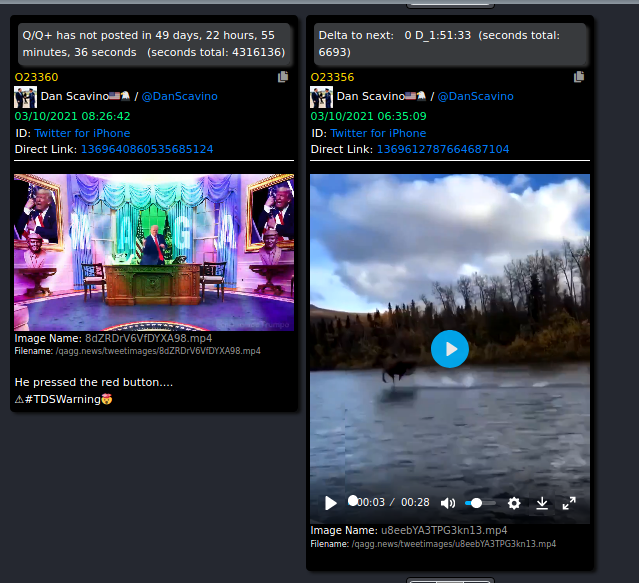The width and height of the screenshot is (639, 583).
Task: Copy post 023356 using the clipboard icon
Action: click(579, 77)
